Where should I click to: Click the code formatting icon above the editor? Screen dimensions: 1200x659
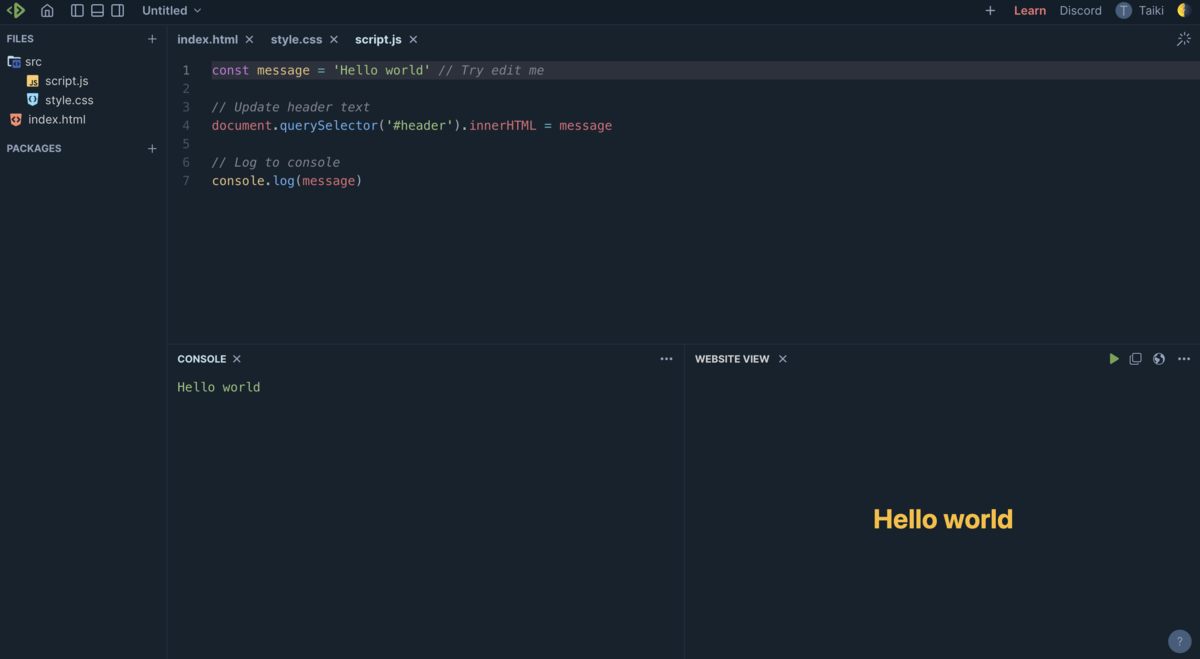pyautogui.click(x=1184, y=39)
